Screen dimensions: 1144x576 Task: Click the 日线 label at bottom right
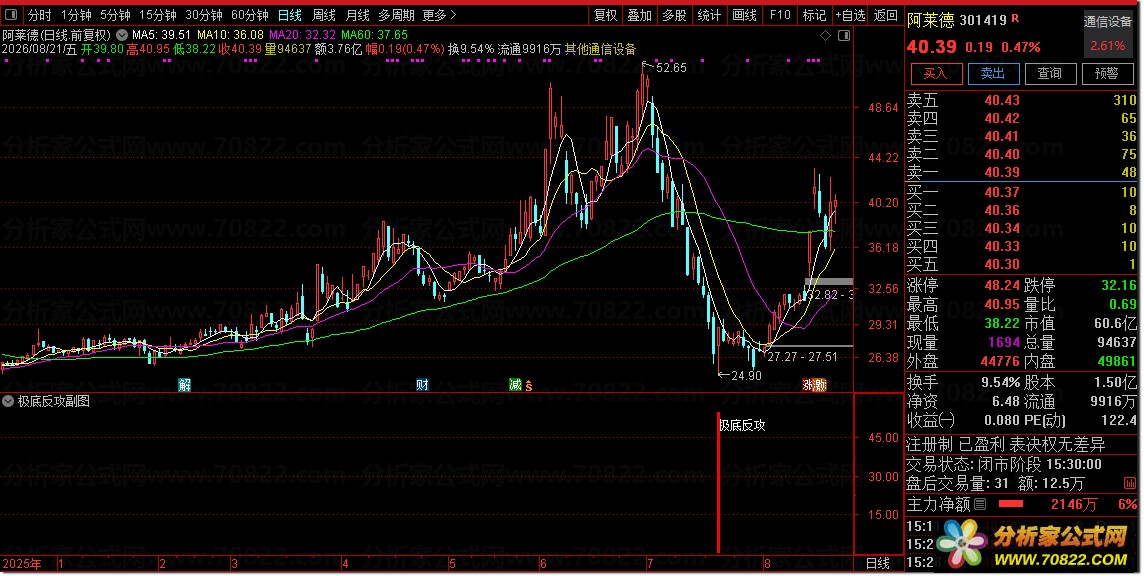(x=878, y=563)
